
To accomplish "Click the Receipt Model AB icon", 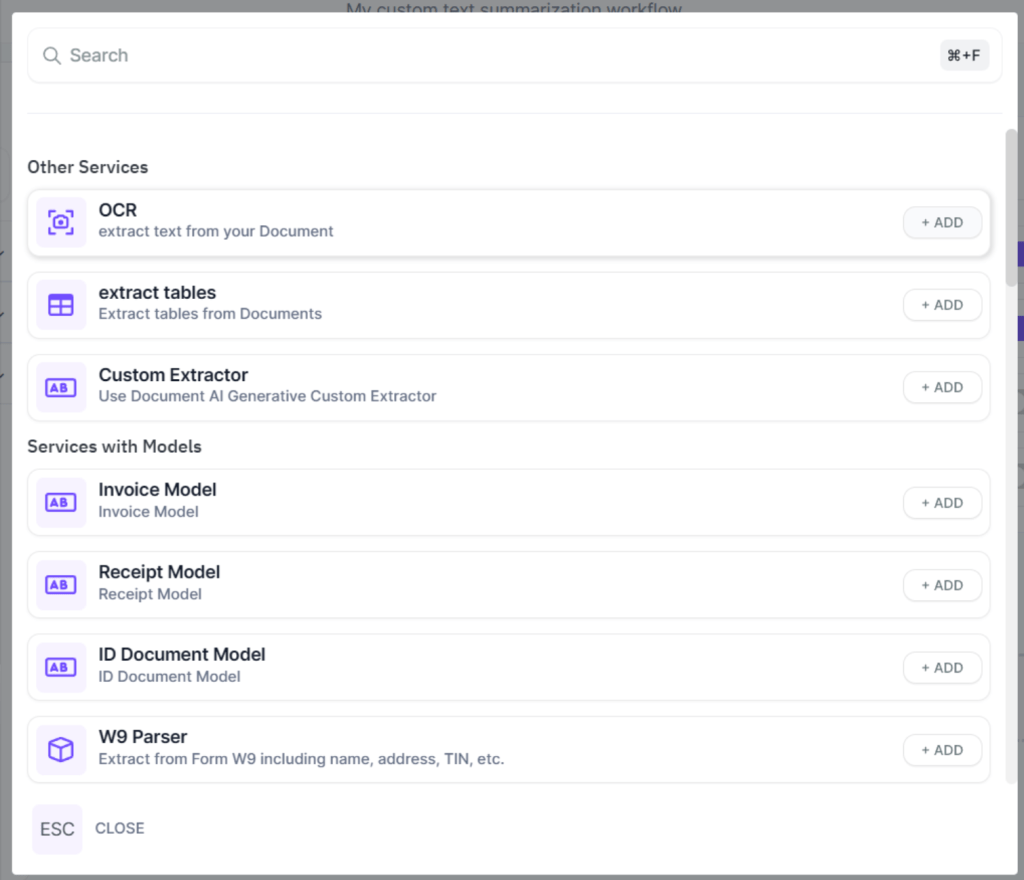I will tap(60, 585).
